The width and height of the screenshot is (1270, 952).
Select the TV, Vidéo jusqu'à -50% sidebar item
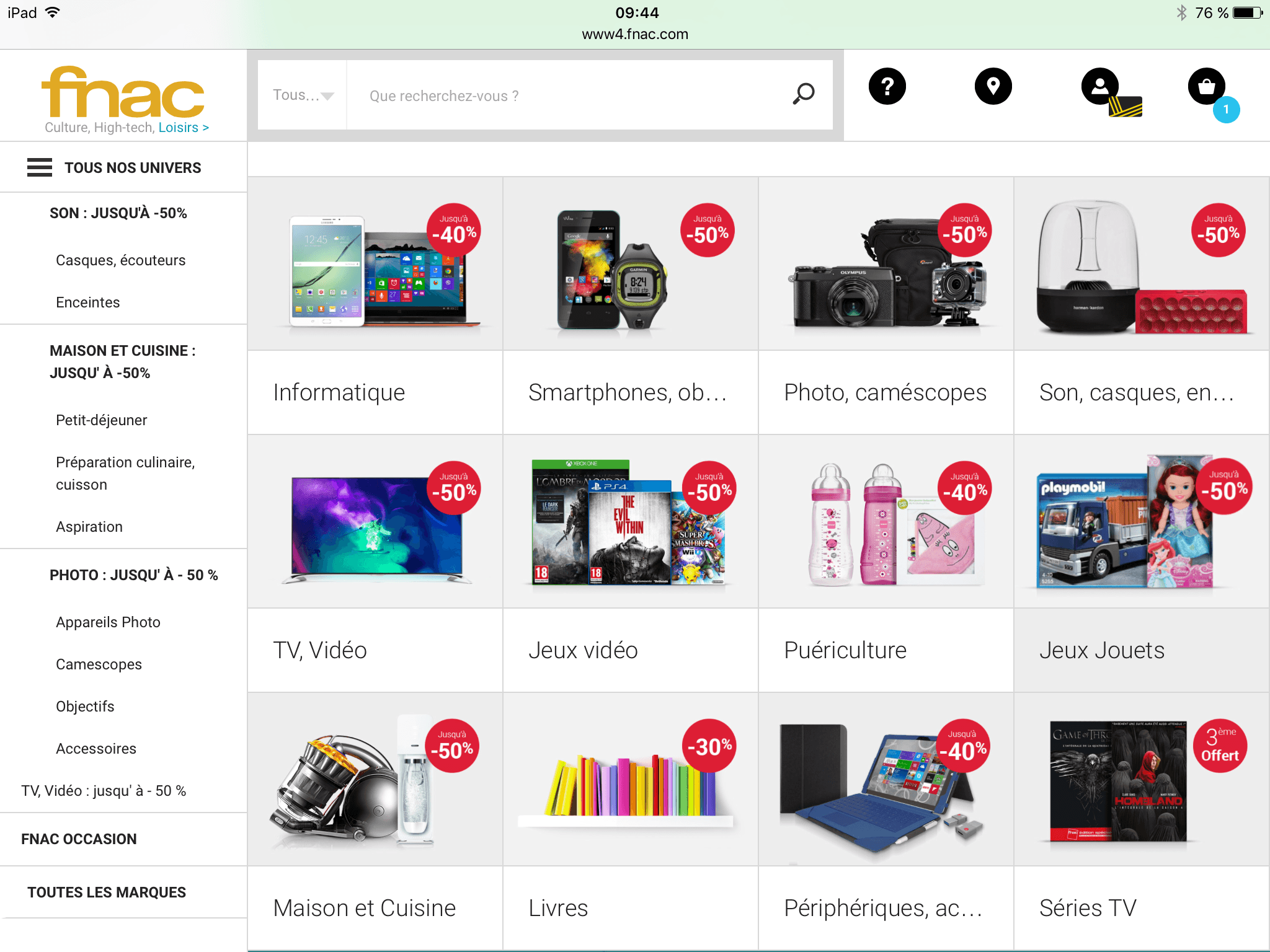point(104,791)
